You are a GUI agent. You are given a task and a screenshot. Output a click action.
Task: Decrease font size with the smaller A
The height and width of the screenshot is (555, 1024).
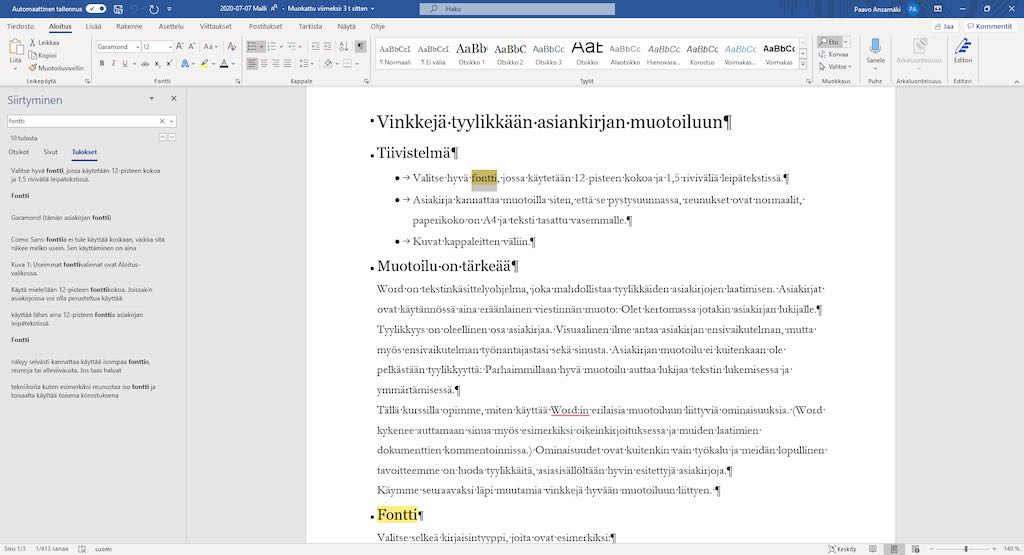(191, 46)
